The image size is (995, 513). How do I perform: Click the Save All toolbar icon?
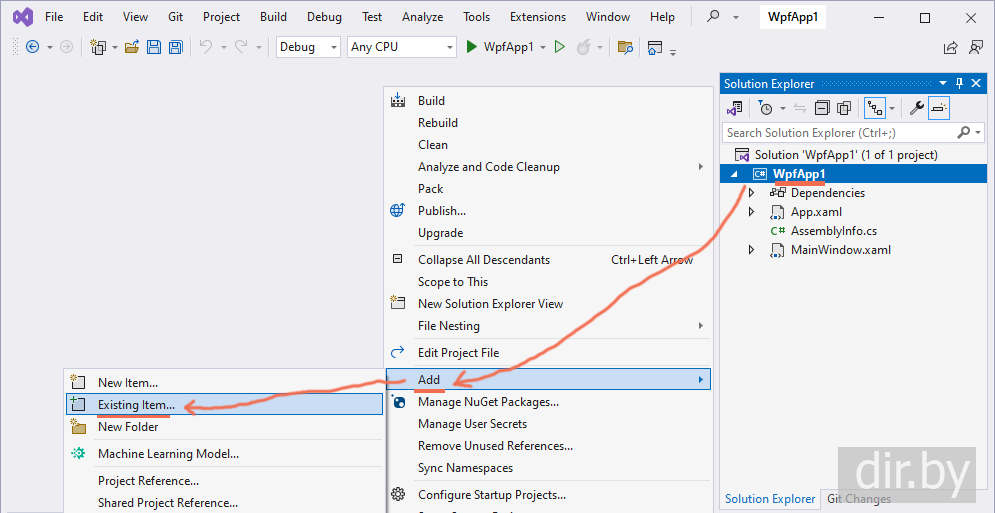(175, 47)
